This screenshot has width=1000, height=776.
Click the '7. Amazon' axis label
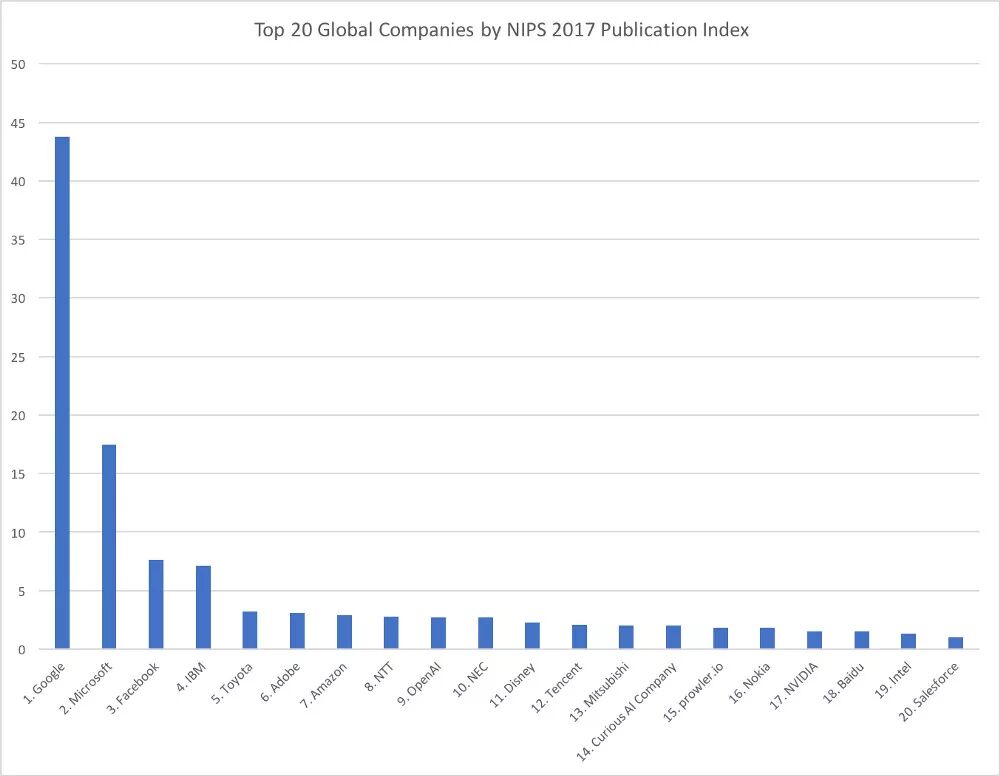[x=324, y=685]
